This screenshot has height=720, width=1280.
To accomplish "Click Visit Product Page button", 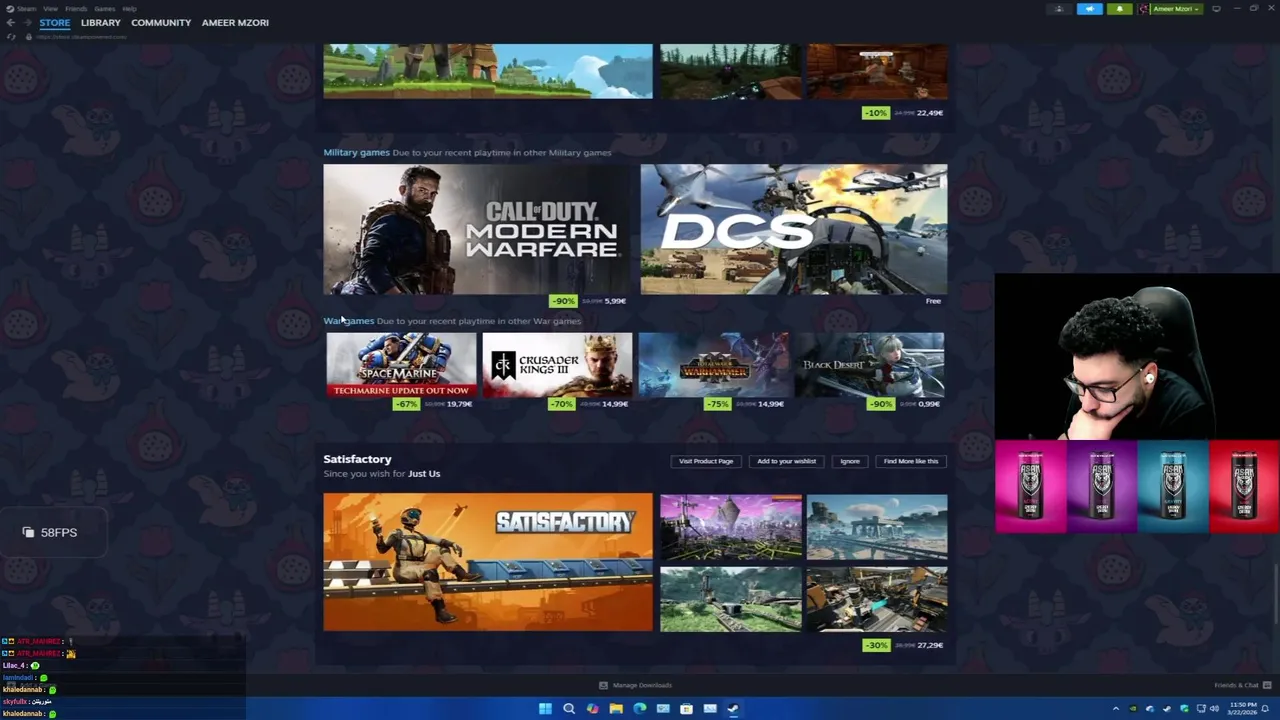I will tap(706, 461).
